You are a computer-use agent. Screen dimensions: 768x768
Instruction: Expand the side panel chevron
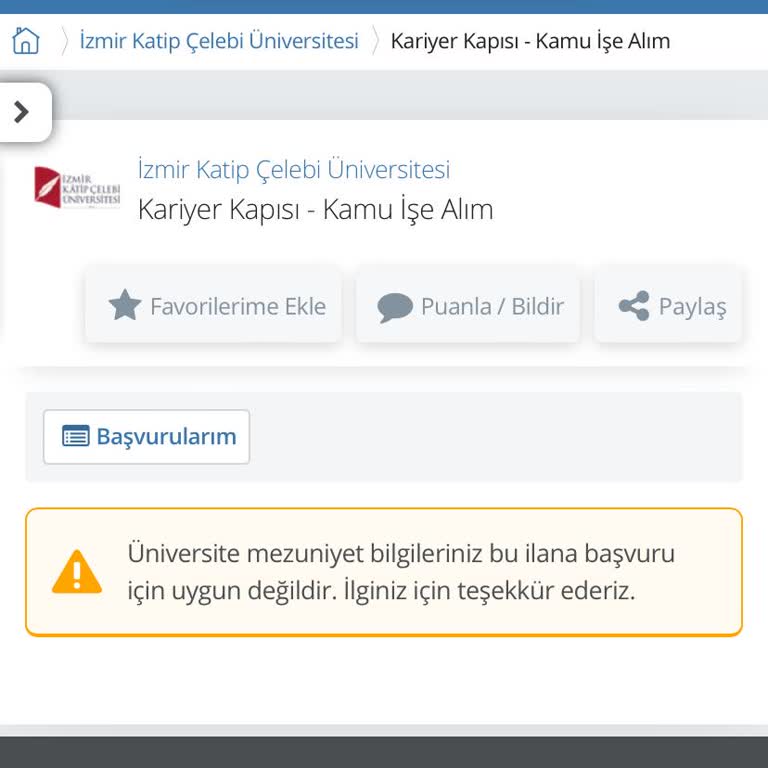coord(23,112)
